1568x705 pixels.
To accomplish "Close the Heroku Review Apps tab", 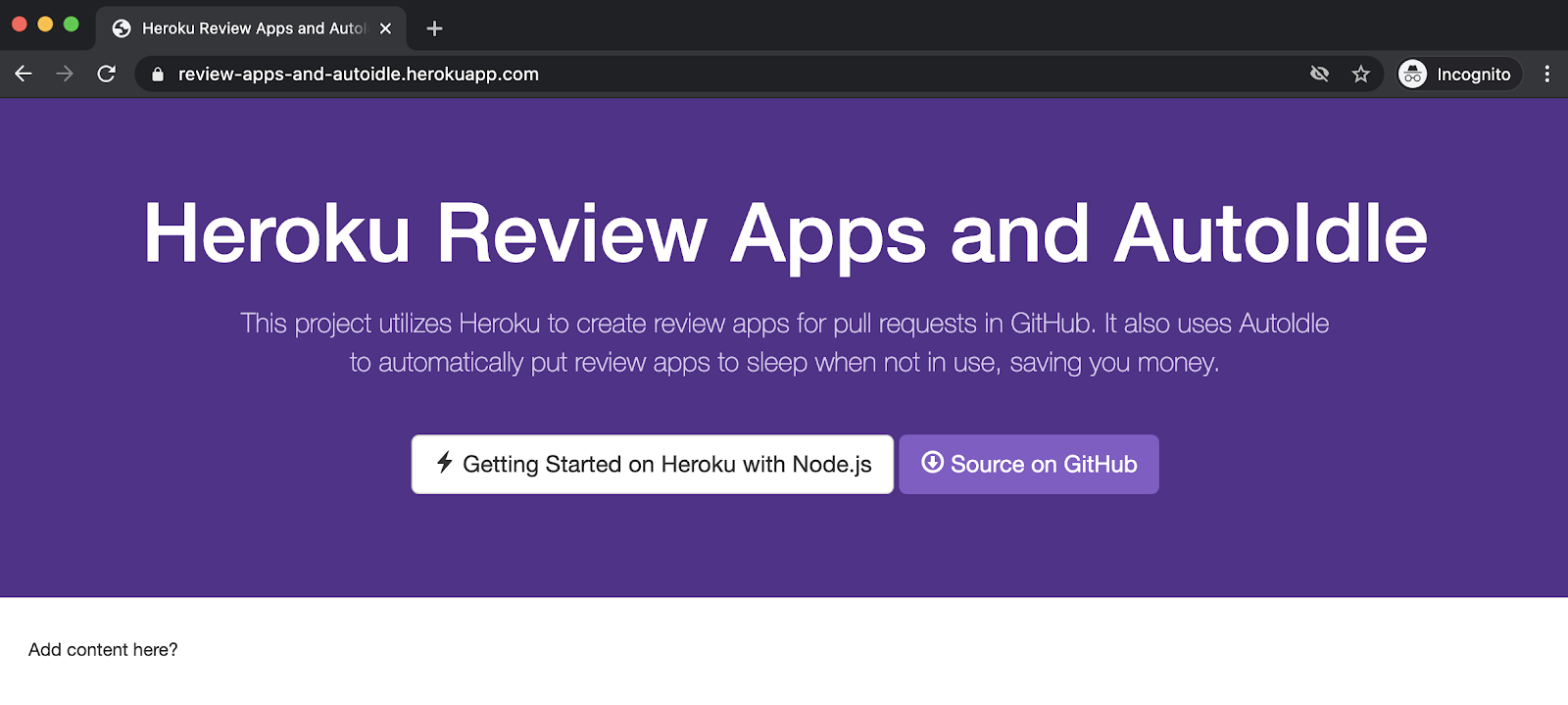I will (x=385, y=28).
